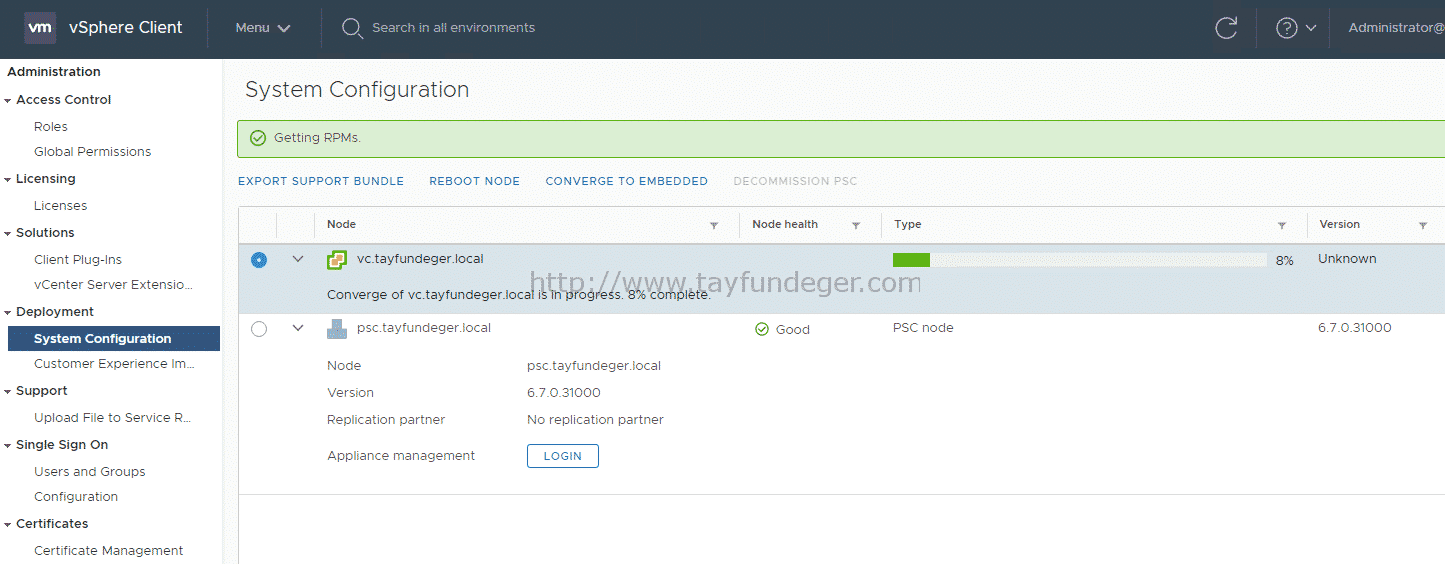Open the Menu dropdown

[x=263, y=28]
